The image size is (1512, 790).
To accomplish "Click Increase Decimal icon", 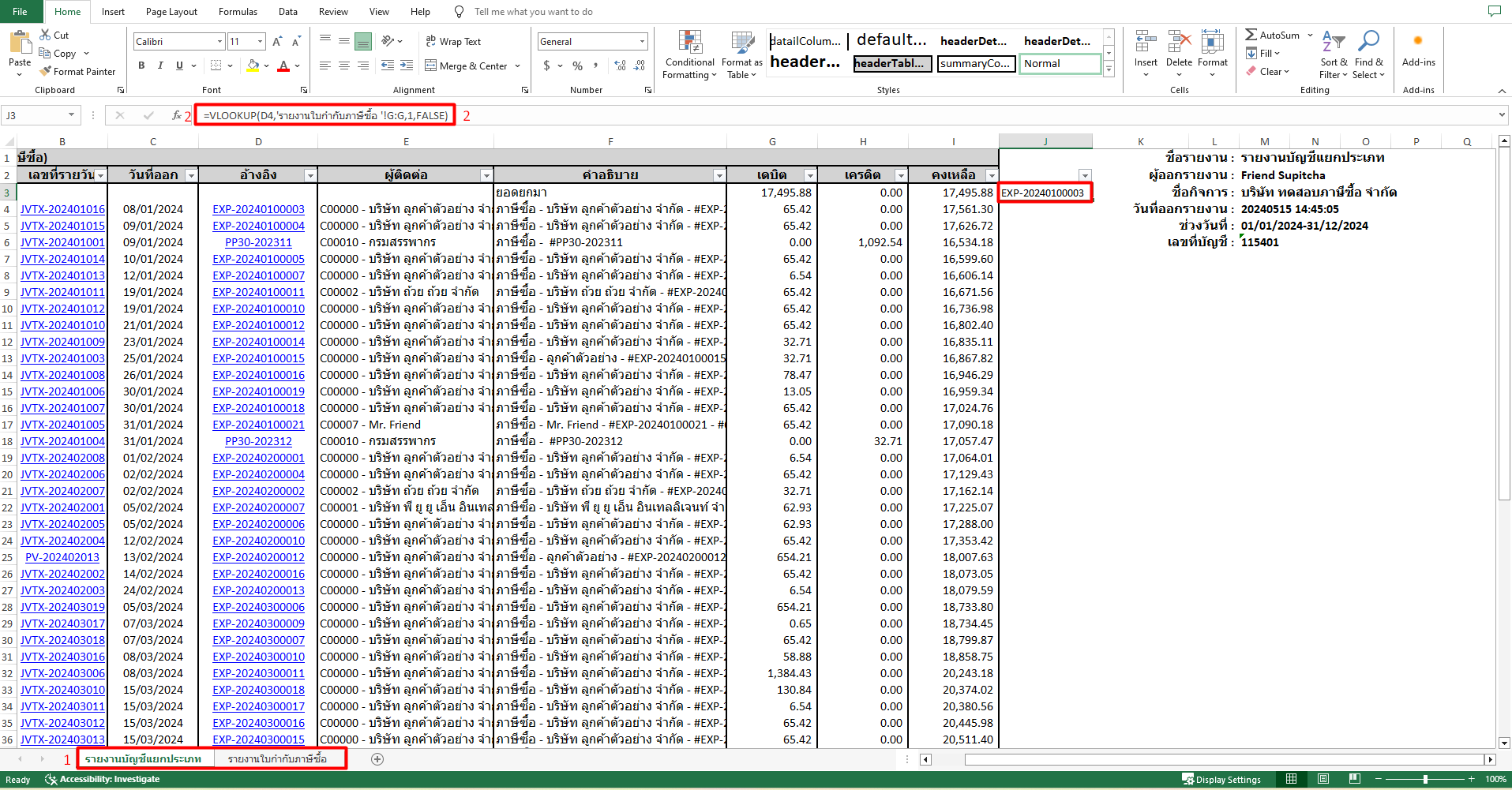I will pyautogui.click(x=620, y=66).
